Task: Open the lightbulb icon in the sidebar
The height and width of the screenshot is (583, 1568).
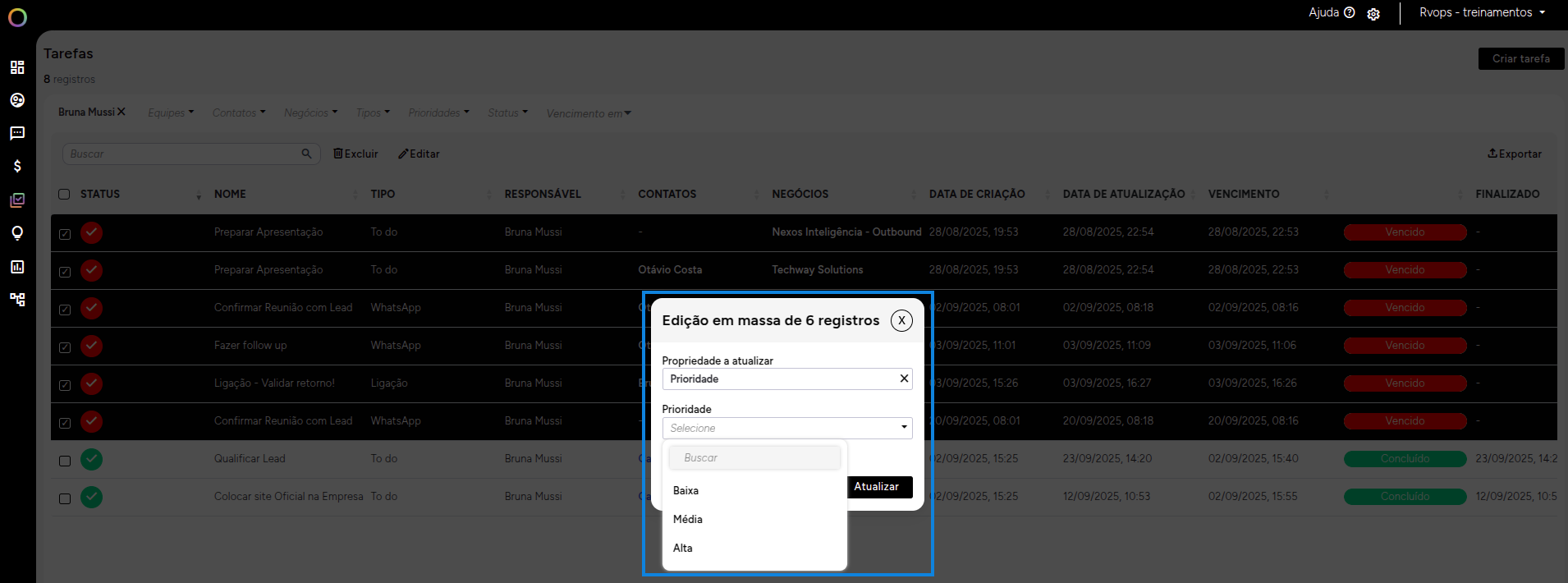Action: [17, 233]
